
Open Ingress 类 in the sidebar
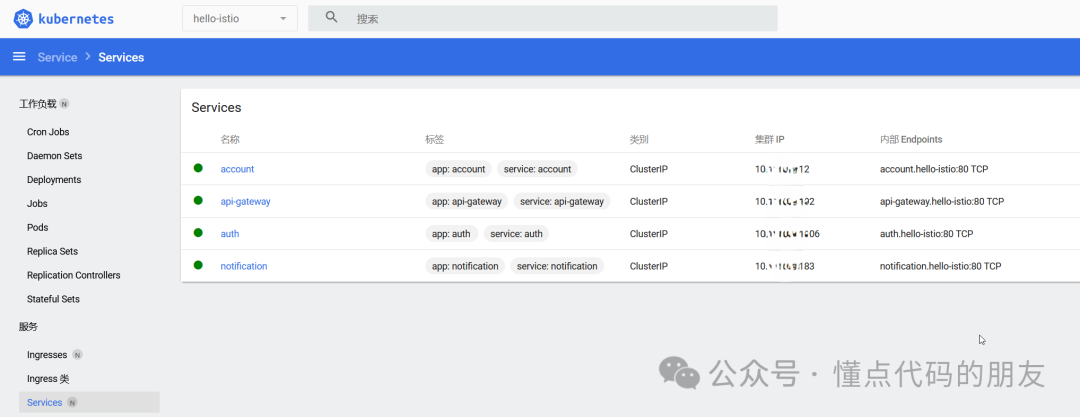tap(48, 379)
